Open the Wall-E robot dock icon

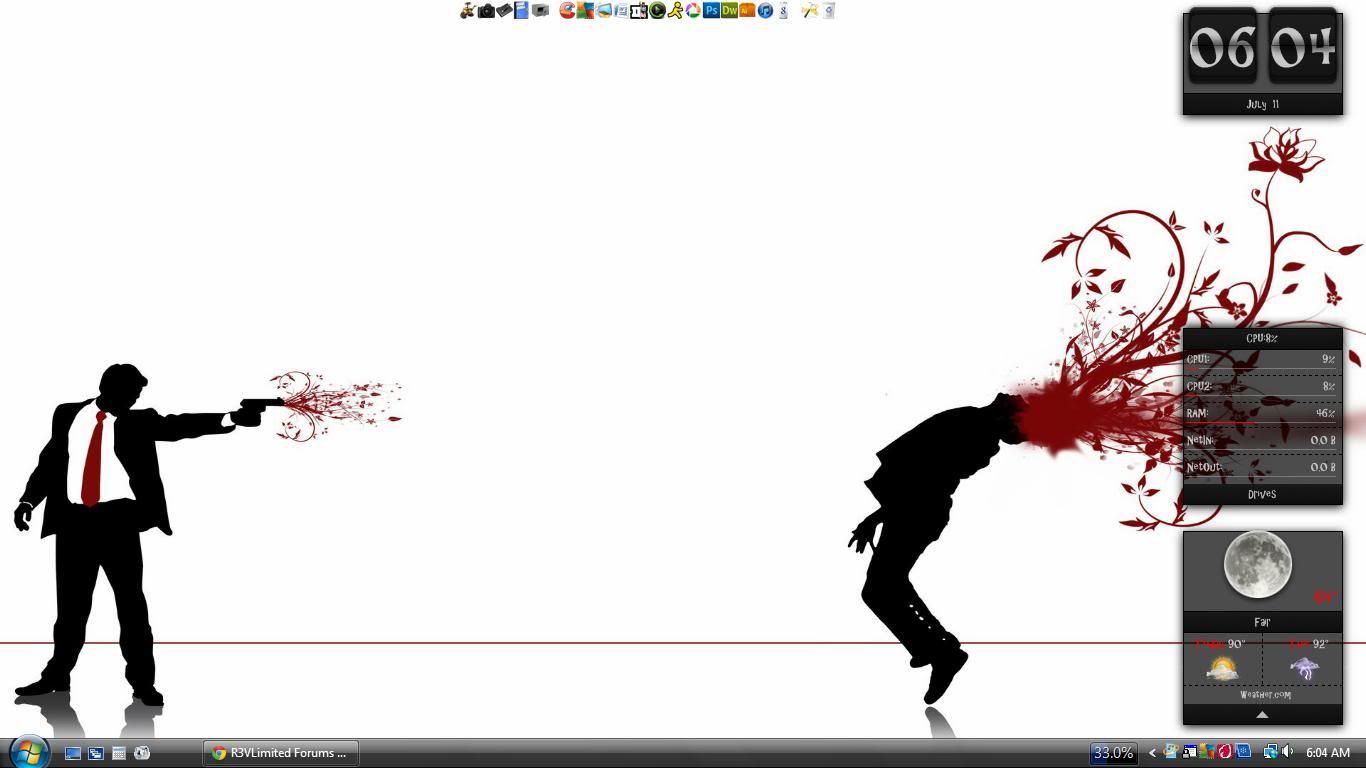[467, 11]
